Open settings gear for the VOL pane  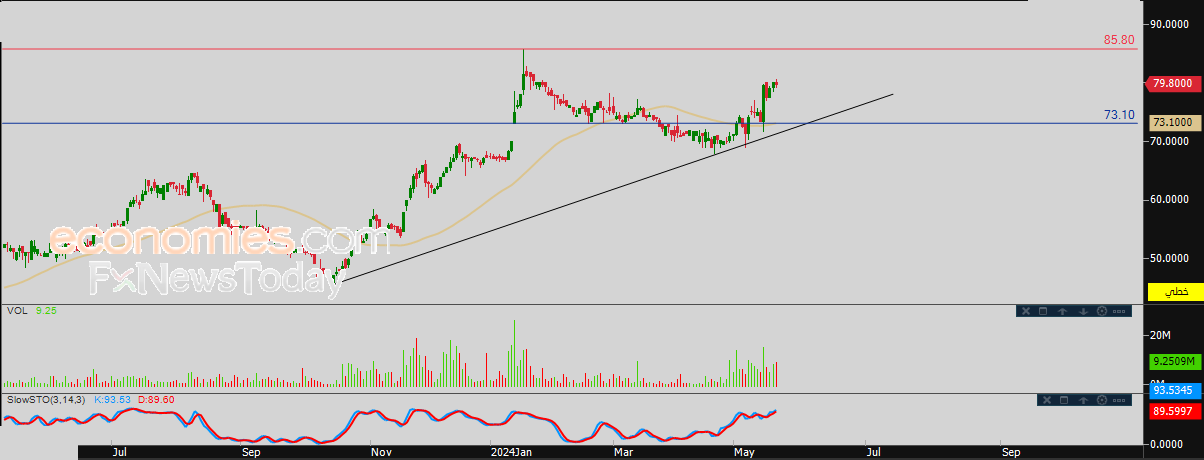click(1102, 311)
